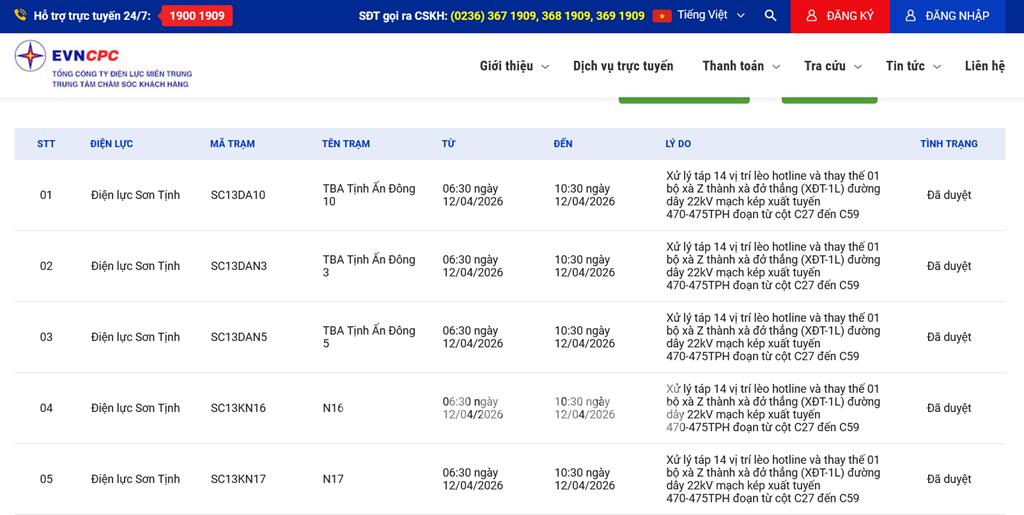Open the Liên hệ page
Image resolution: width=1024 pixels, height=515 pixels.
coord(984,66)
